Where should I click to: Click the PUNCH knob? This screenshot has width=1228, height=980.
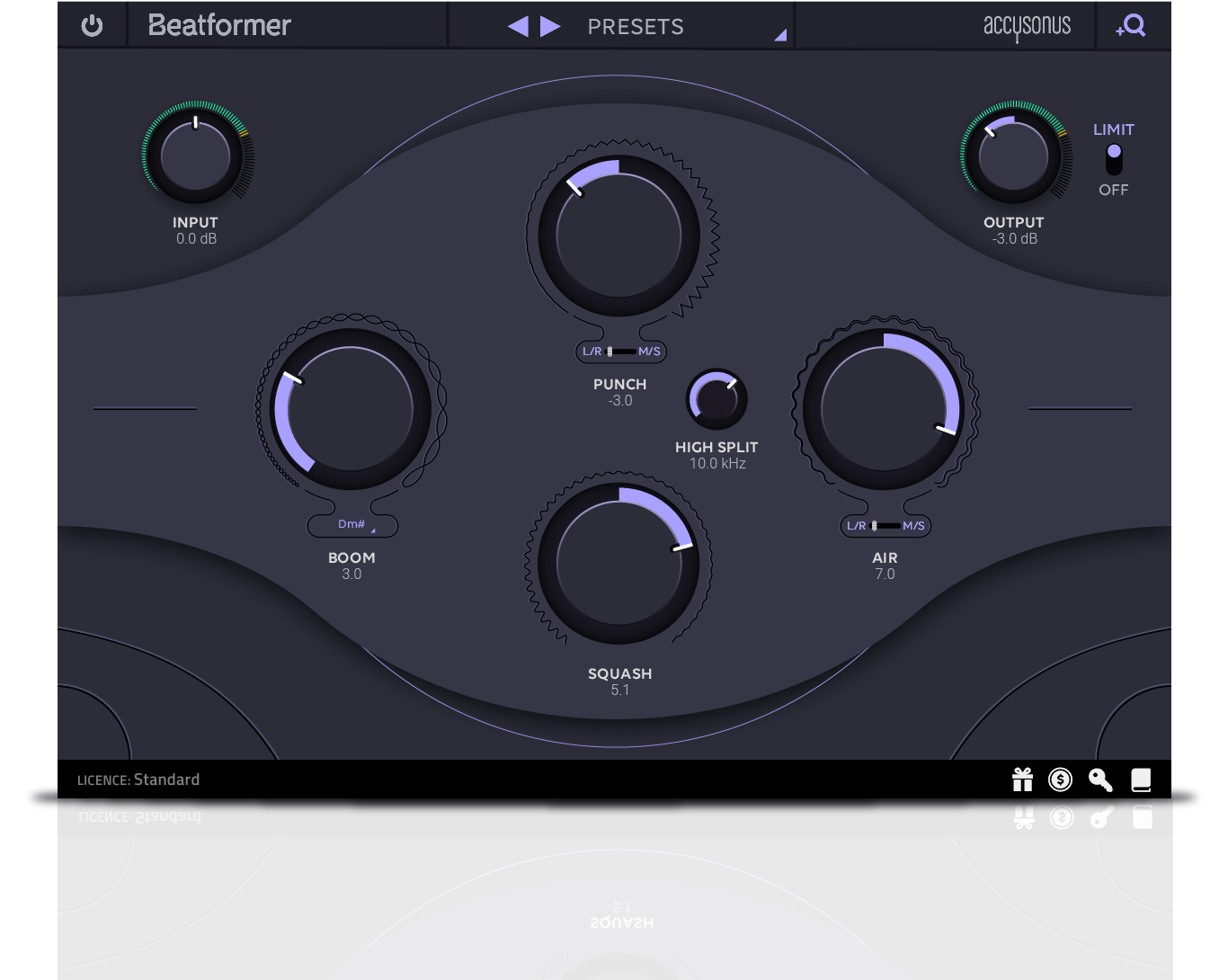click(x=619, y=236)
